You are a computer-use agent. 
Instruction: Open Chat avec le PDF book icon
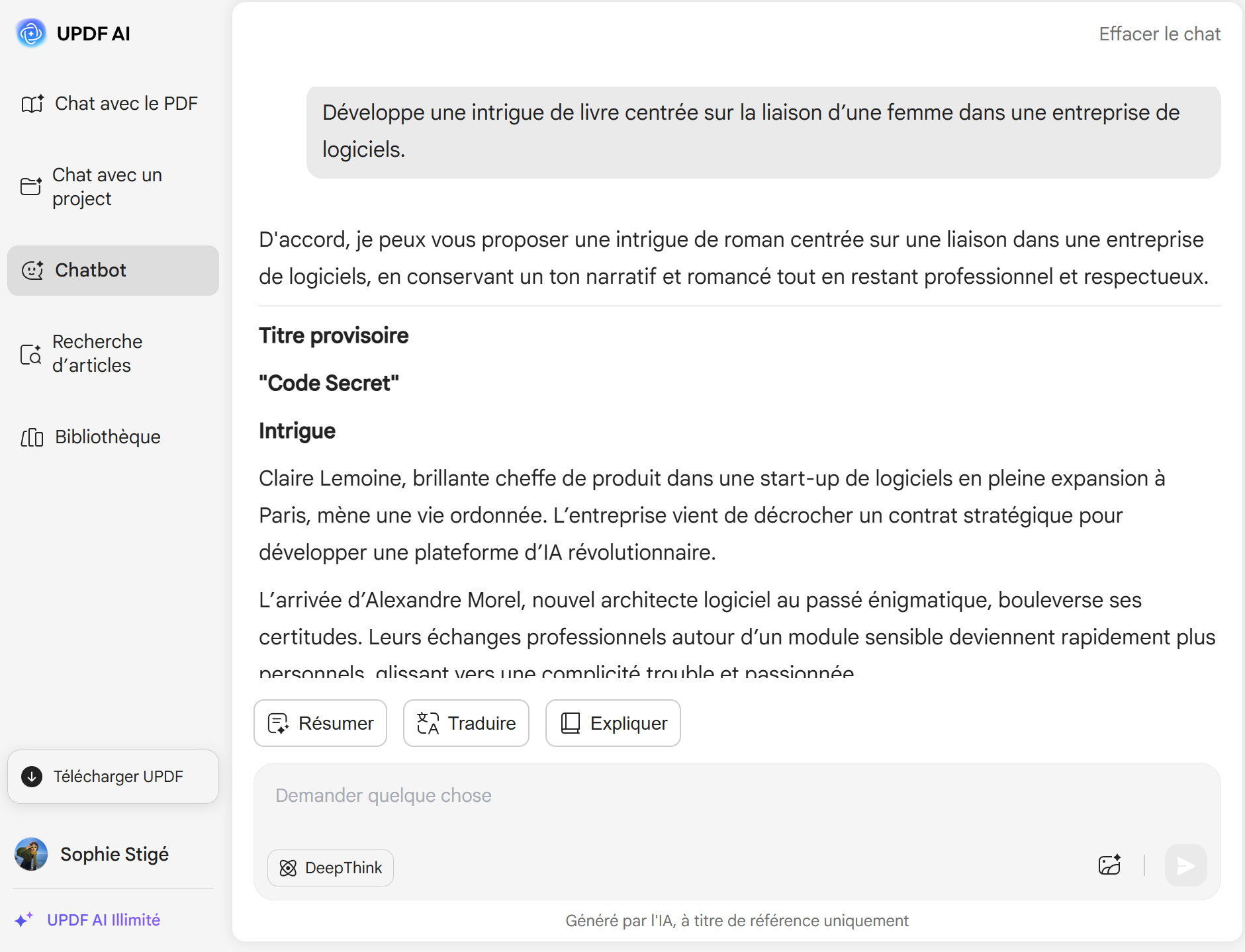32,104
